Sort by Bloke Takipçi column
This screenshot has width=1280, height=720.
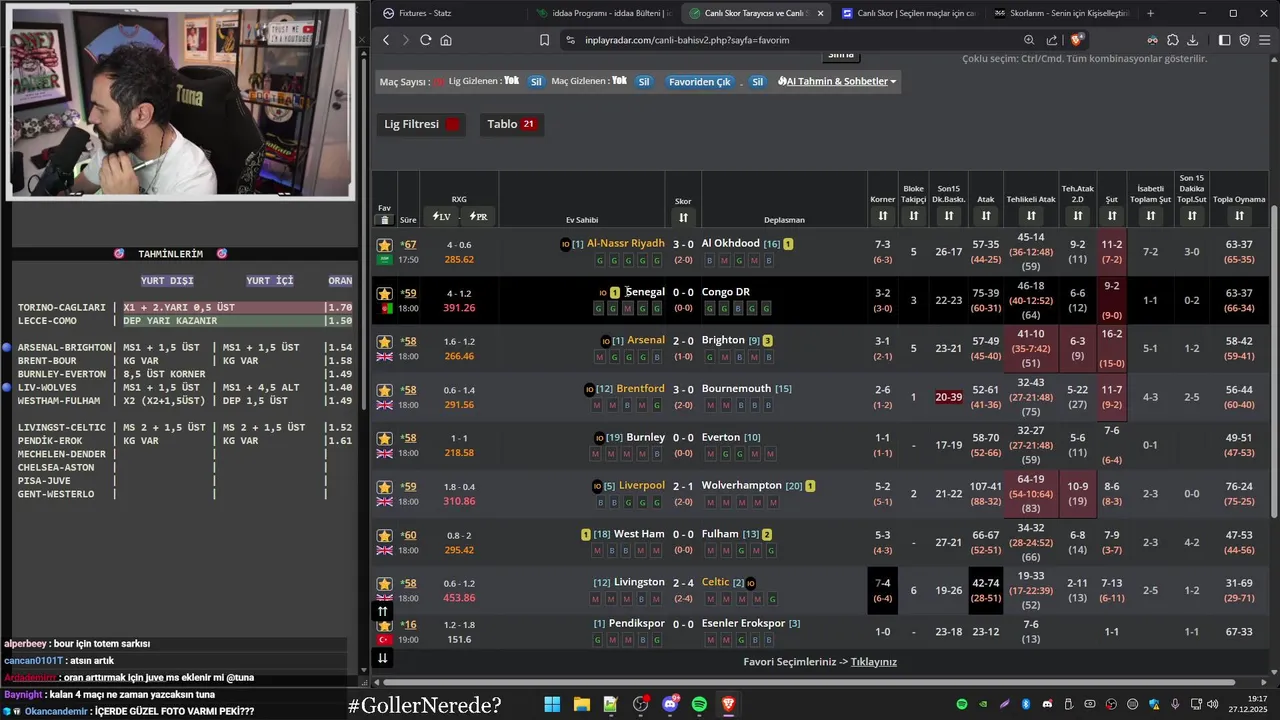pyautogui.click(x=913, y=216)
